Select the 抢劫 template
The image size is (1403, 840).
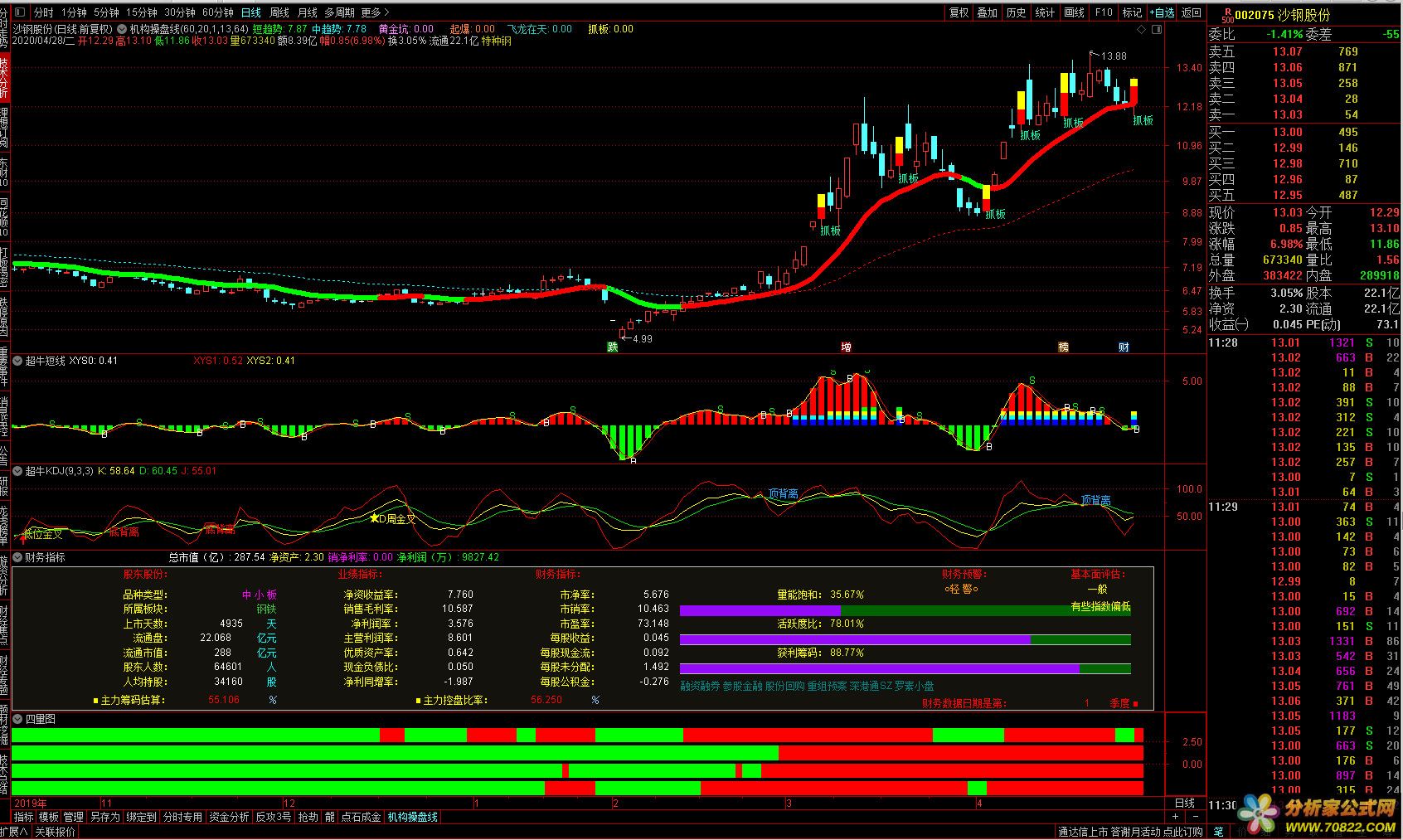point(308,817)
